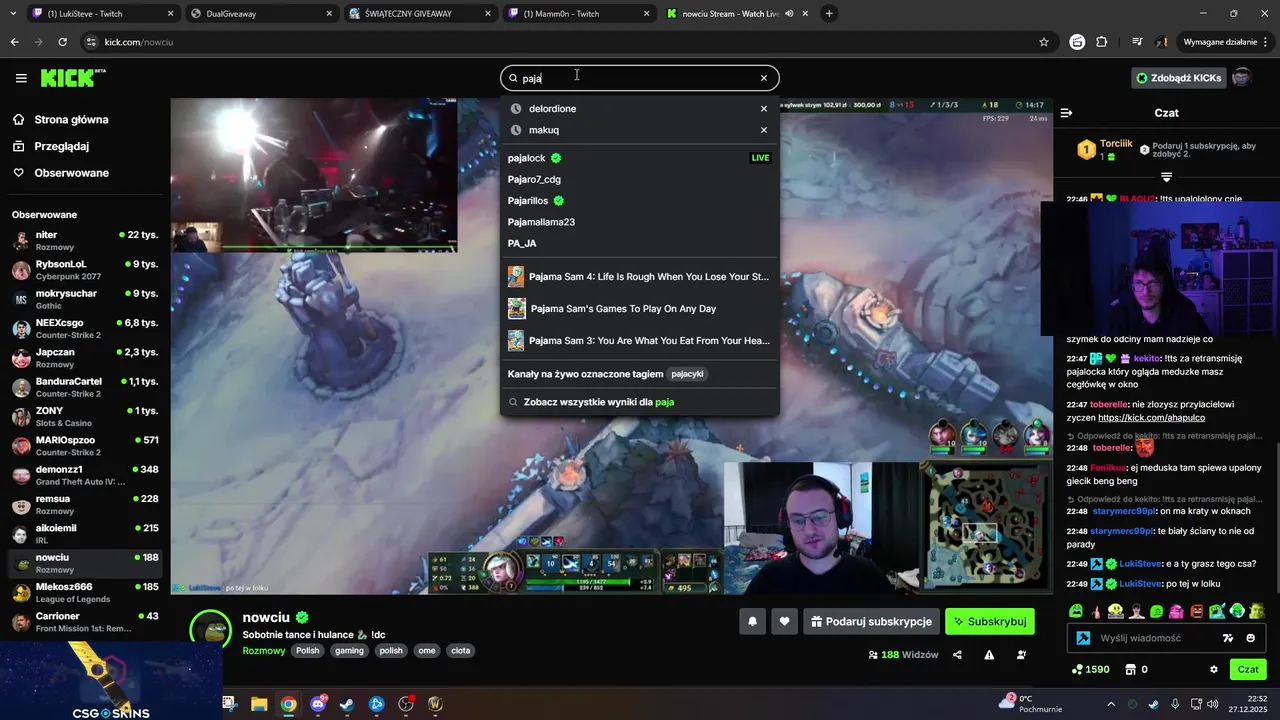Click the 'pajacyki' tag chip
This screenshot has width=1280, height=720.
pyautogui.click(x=688, y=374)
